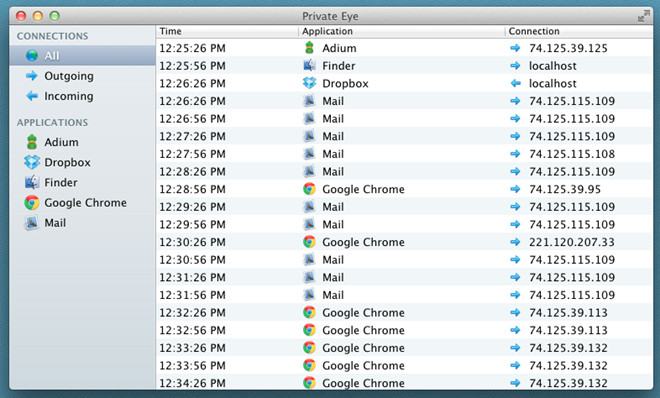
Task: Click the outgoing arrow beside 74.125.39.95
Action: point(515,189)
